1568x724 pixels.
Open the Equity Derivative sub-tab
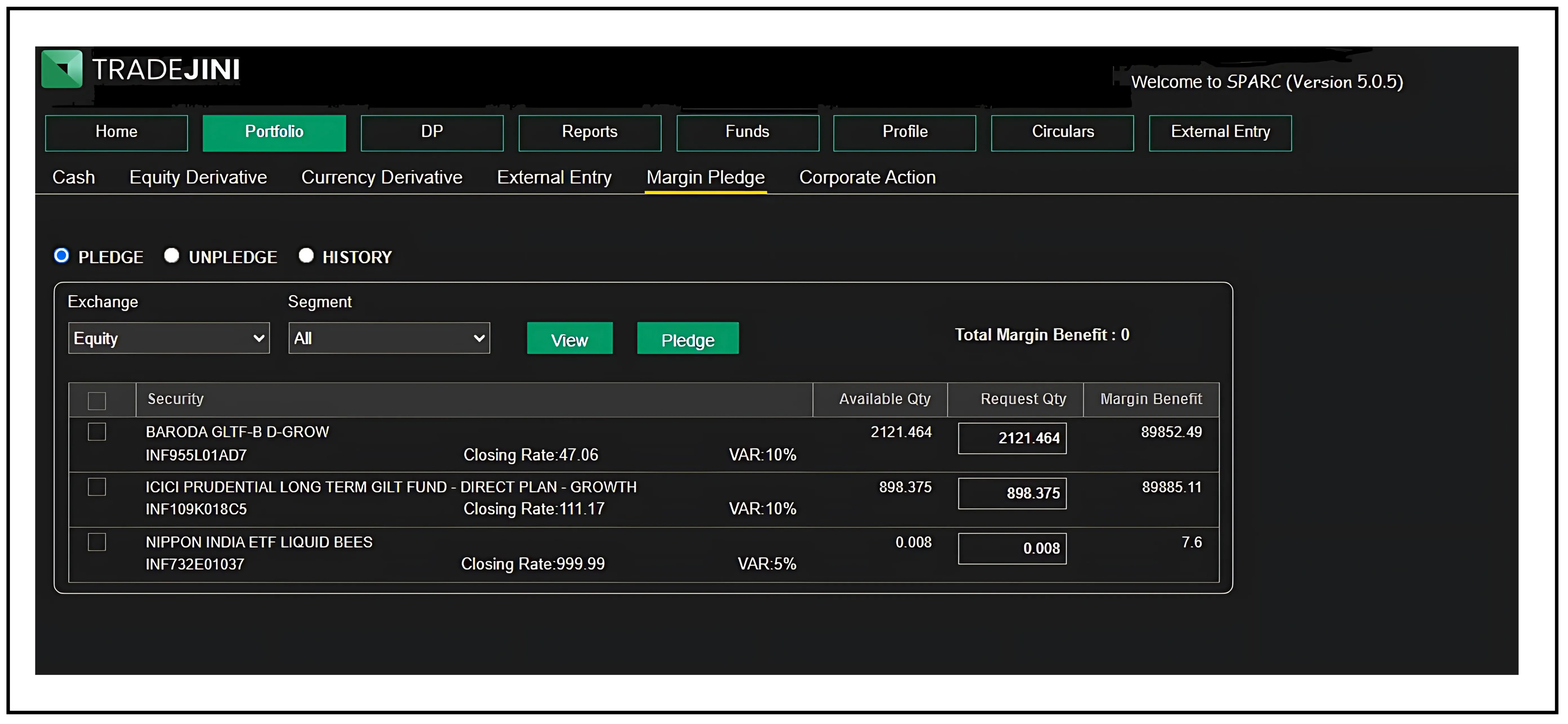click(x=198, y=177)
